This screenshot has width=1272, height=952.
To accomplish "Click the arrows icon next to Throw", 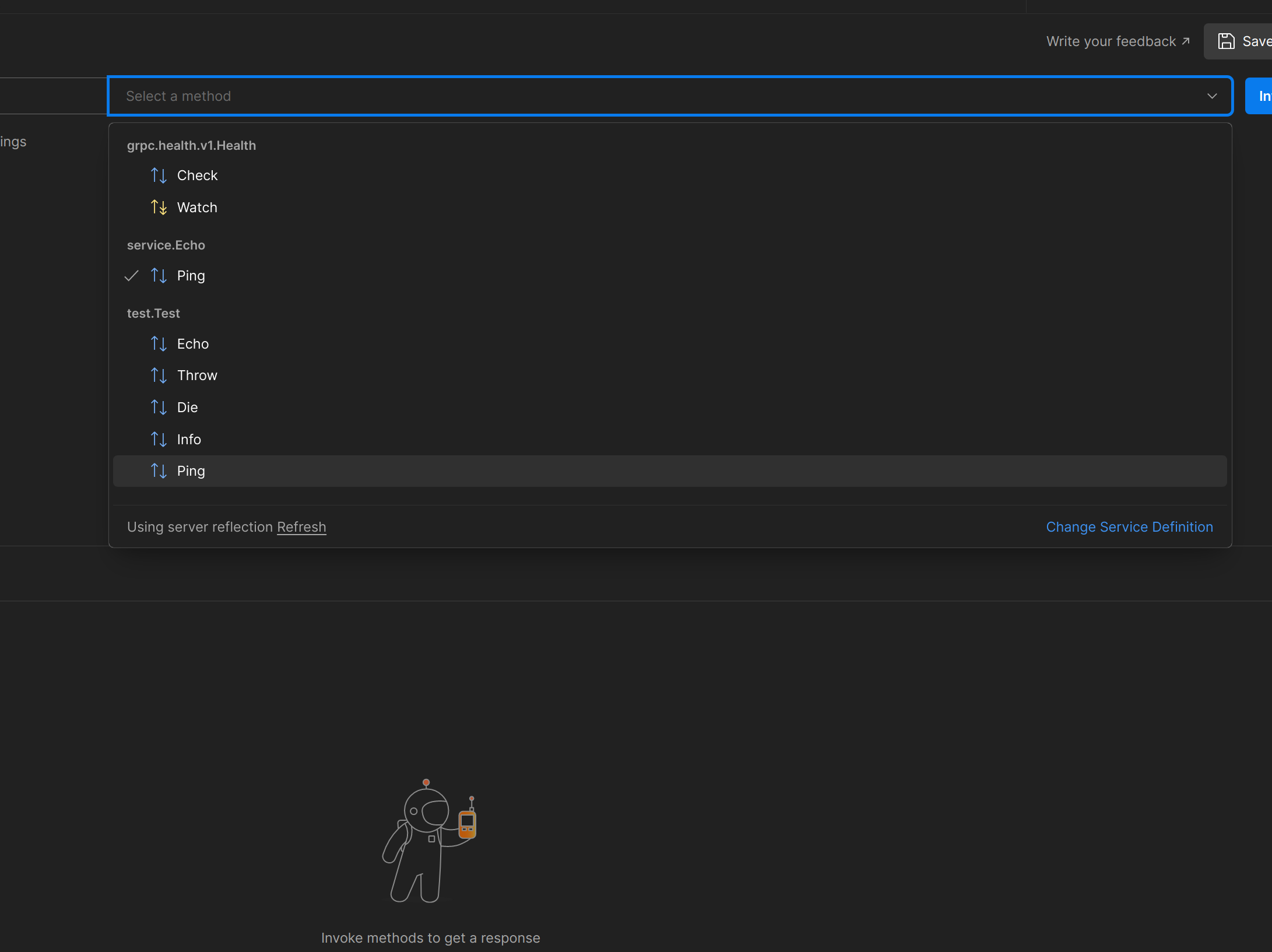I will click(159, 375).
